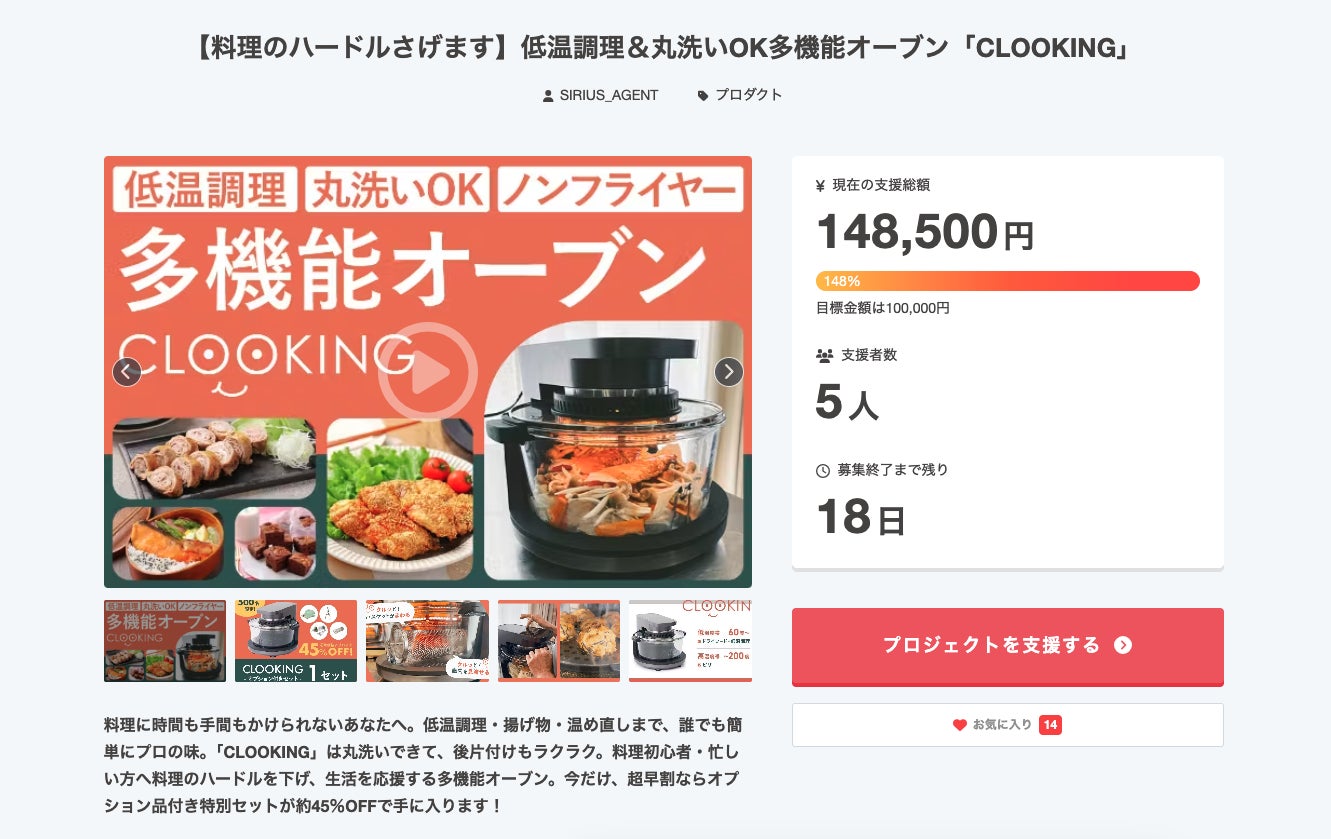The width and height of the screenshot is (1331, 839).
Task: Toggle お気に入り favorite for this project
Action: (1007, 725)
